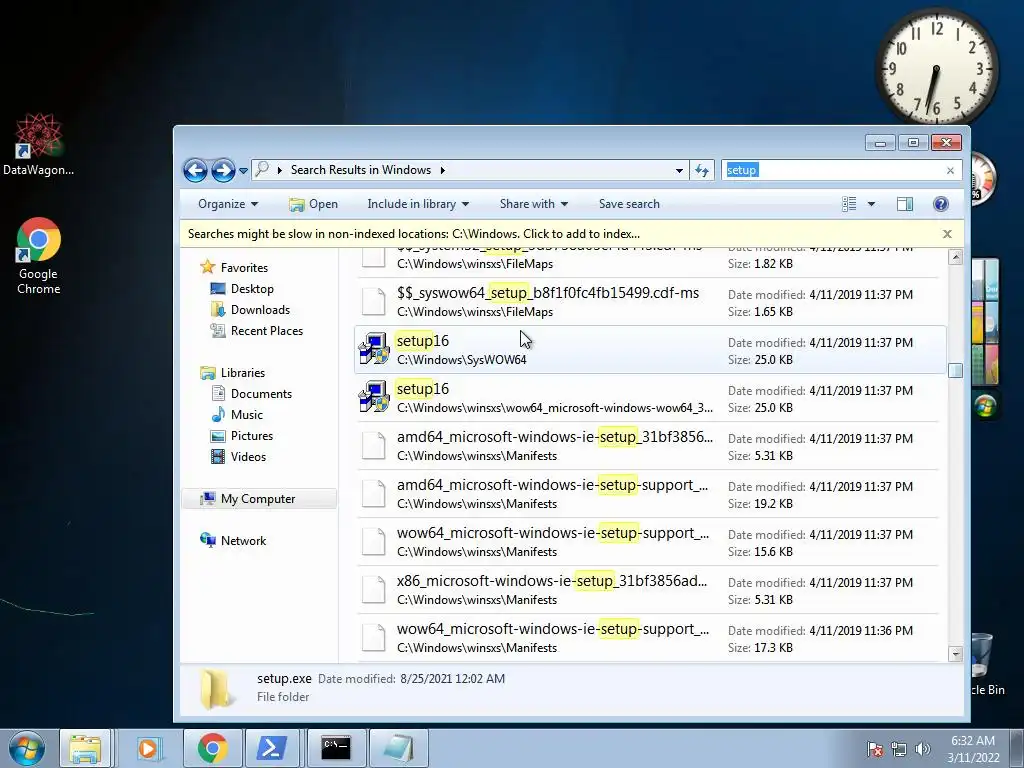Select Libraries in the navigation pane
This screenshot has height=768, width=1024.
click(242, 372)
